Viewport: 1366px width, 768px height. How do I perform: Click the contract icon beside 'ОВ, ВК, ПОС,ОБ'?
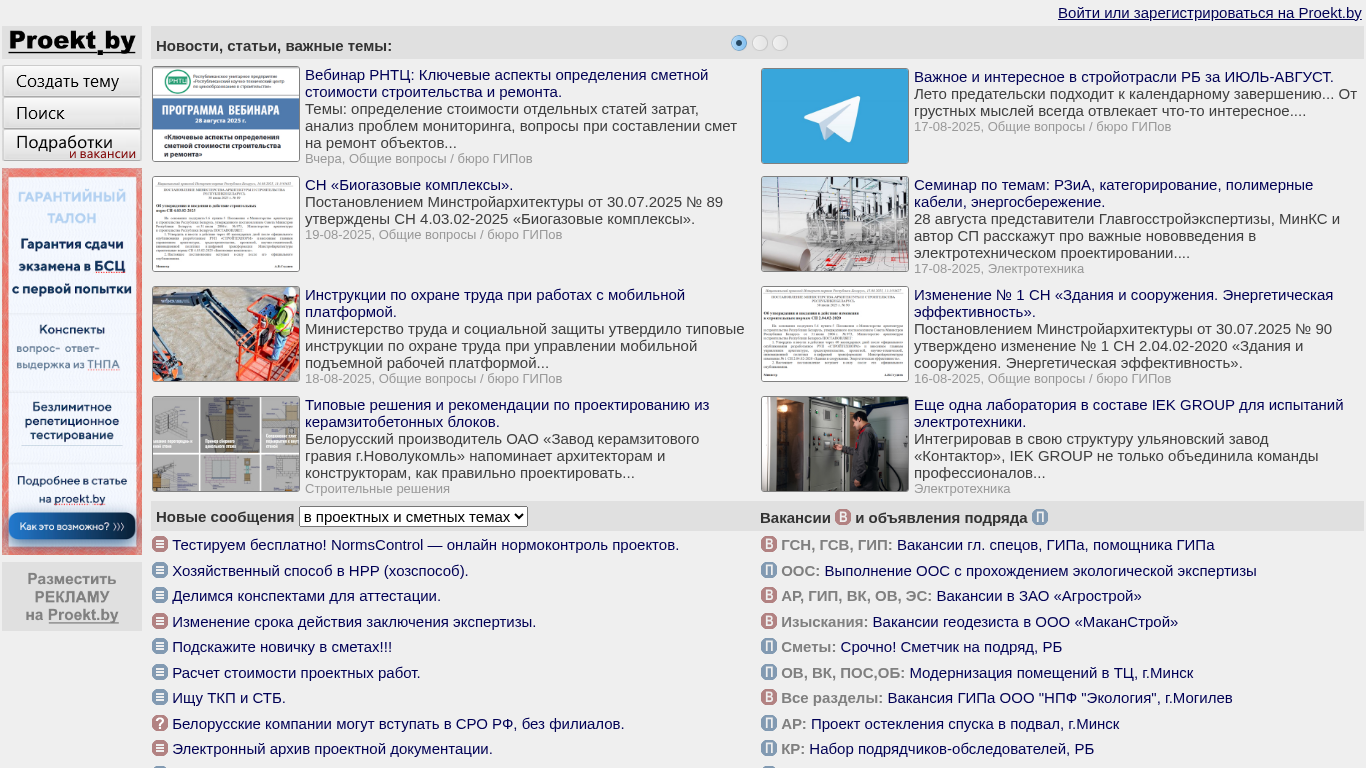[769, 672]
